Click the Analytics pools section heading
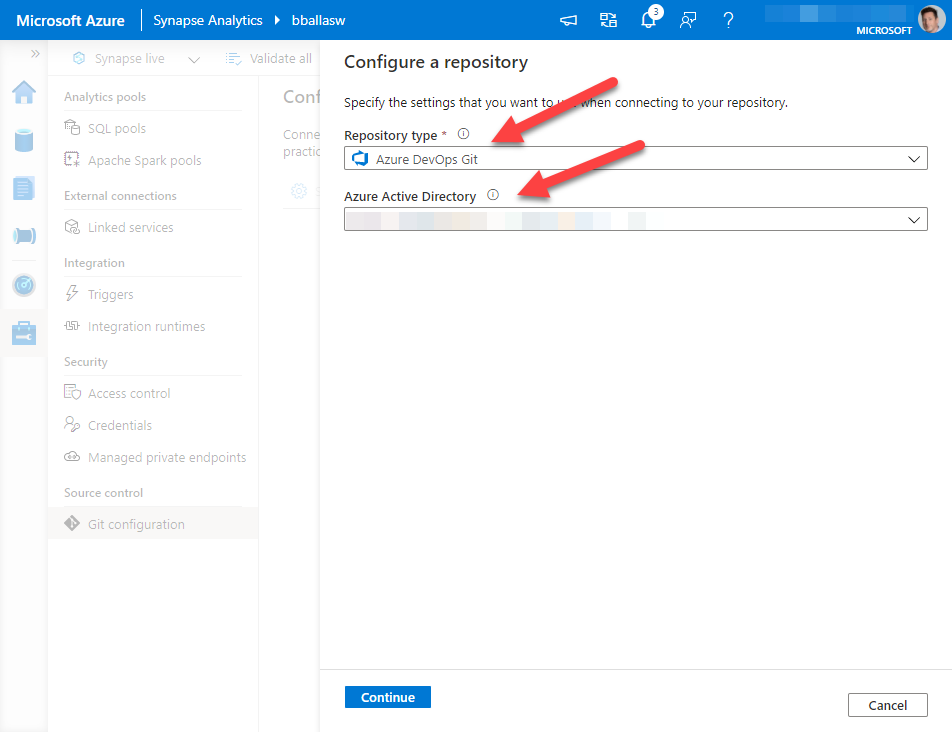952x732 pixels. [105, 97]
